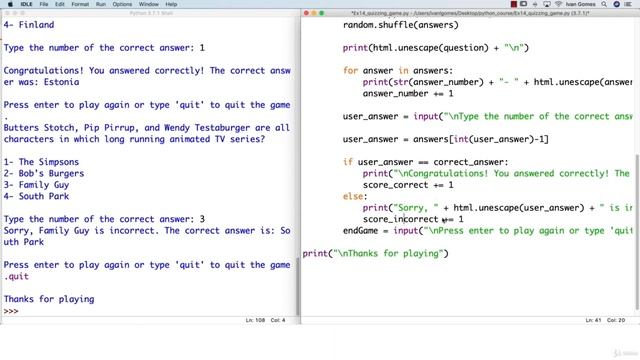Click "Col: 20" in editor status bar
This screenshot has height=360, width=640.
[616, 320]
